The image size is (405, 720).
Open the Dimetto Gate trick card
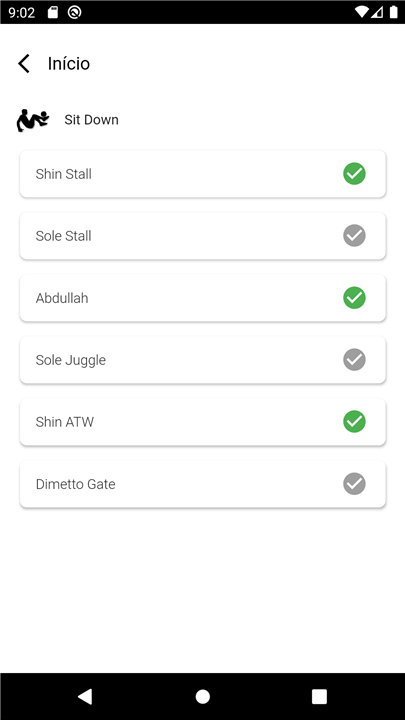point(202,484)
